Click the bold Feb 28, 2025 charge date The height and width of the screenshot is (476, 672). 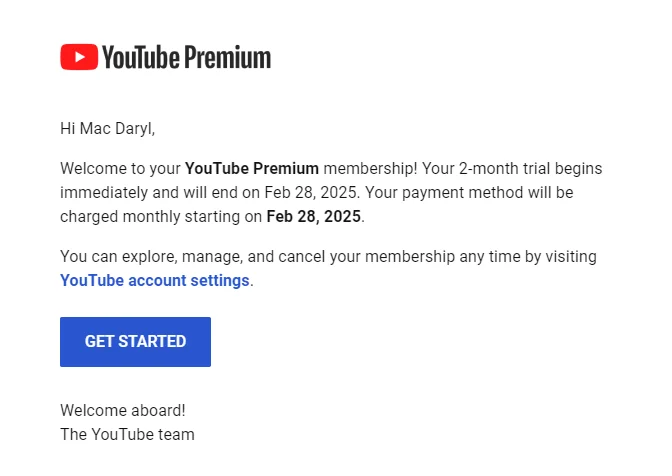(314, 217)
